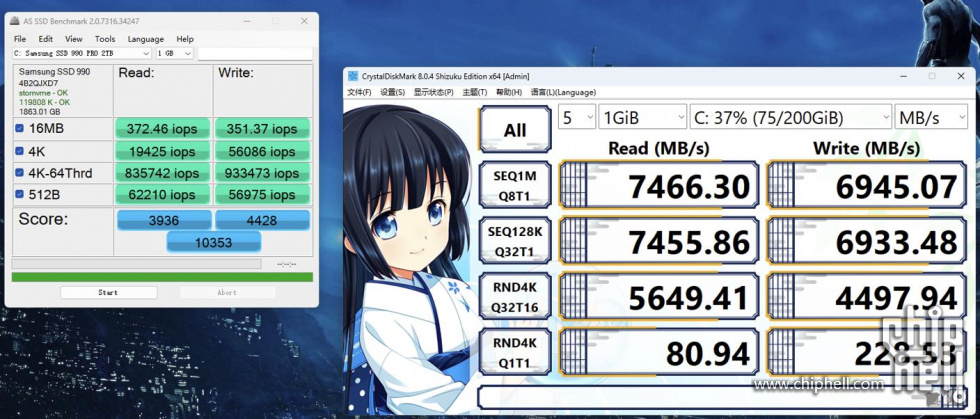Viewport: 980px width, 419px height.
Task: Click the SEQ1M read value 7466.30
Action: [659, 185]
